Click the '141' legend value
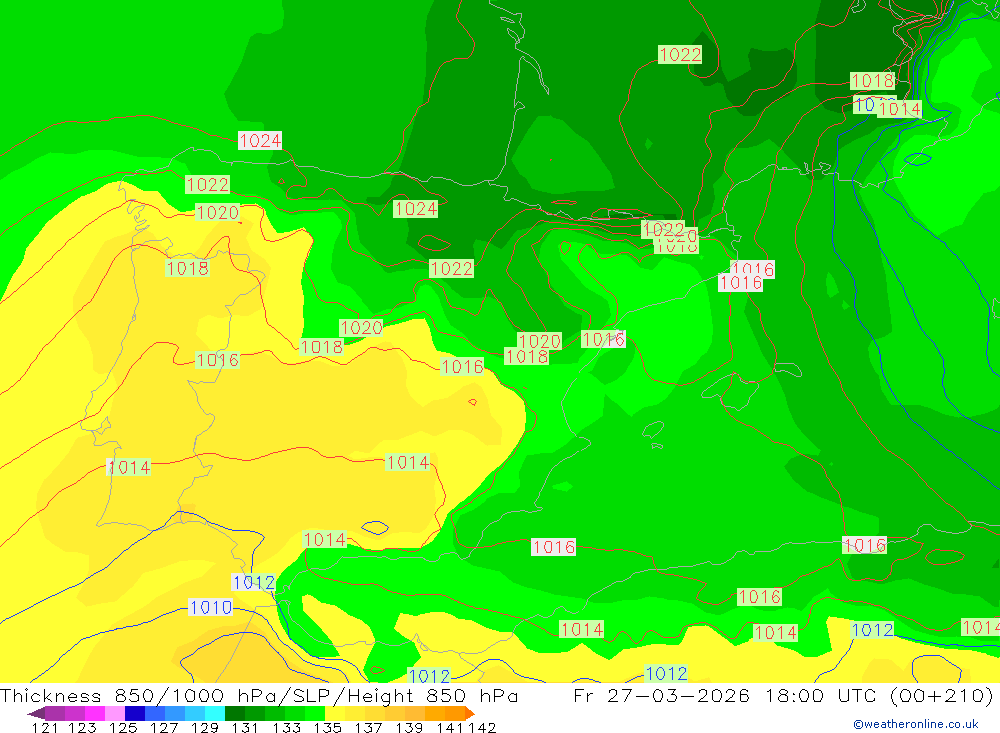This screenshot has width=1000, height=733. pyautogui.click(x=450, y=727)
